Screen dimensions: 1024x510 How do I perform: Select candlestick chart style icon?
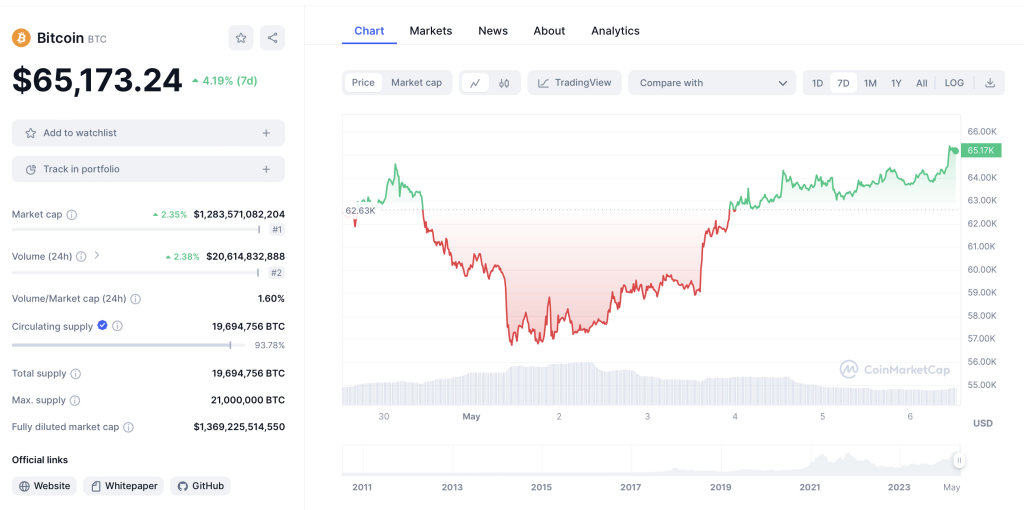(504, 83)
